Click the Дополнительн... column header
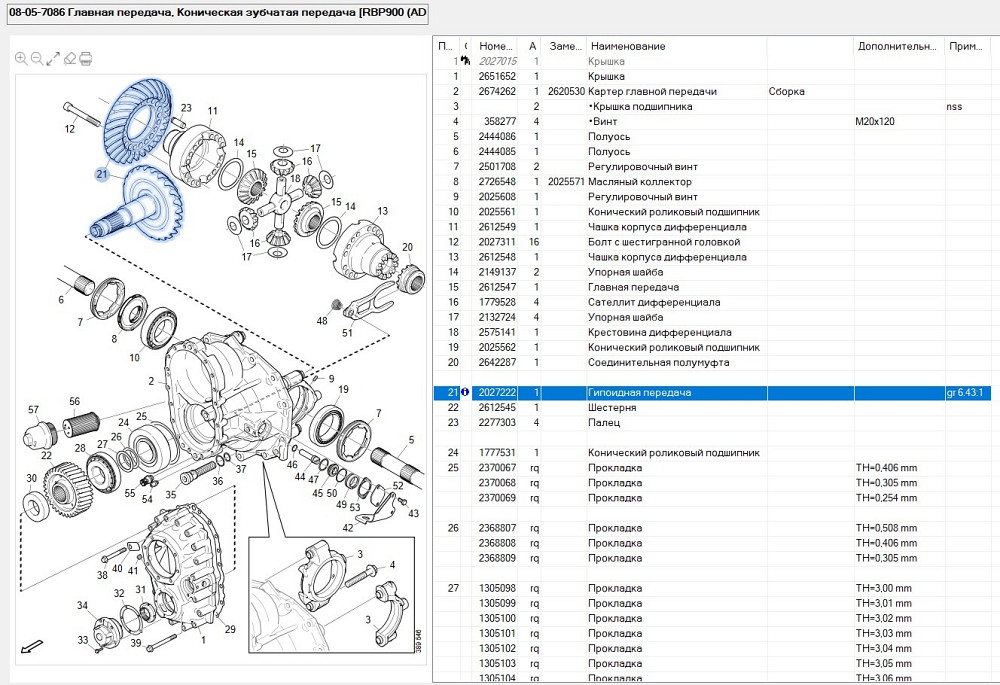 tap(898, 46)
